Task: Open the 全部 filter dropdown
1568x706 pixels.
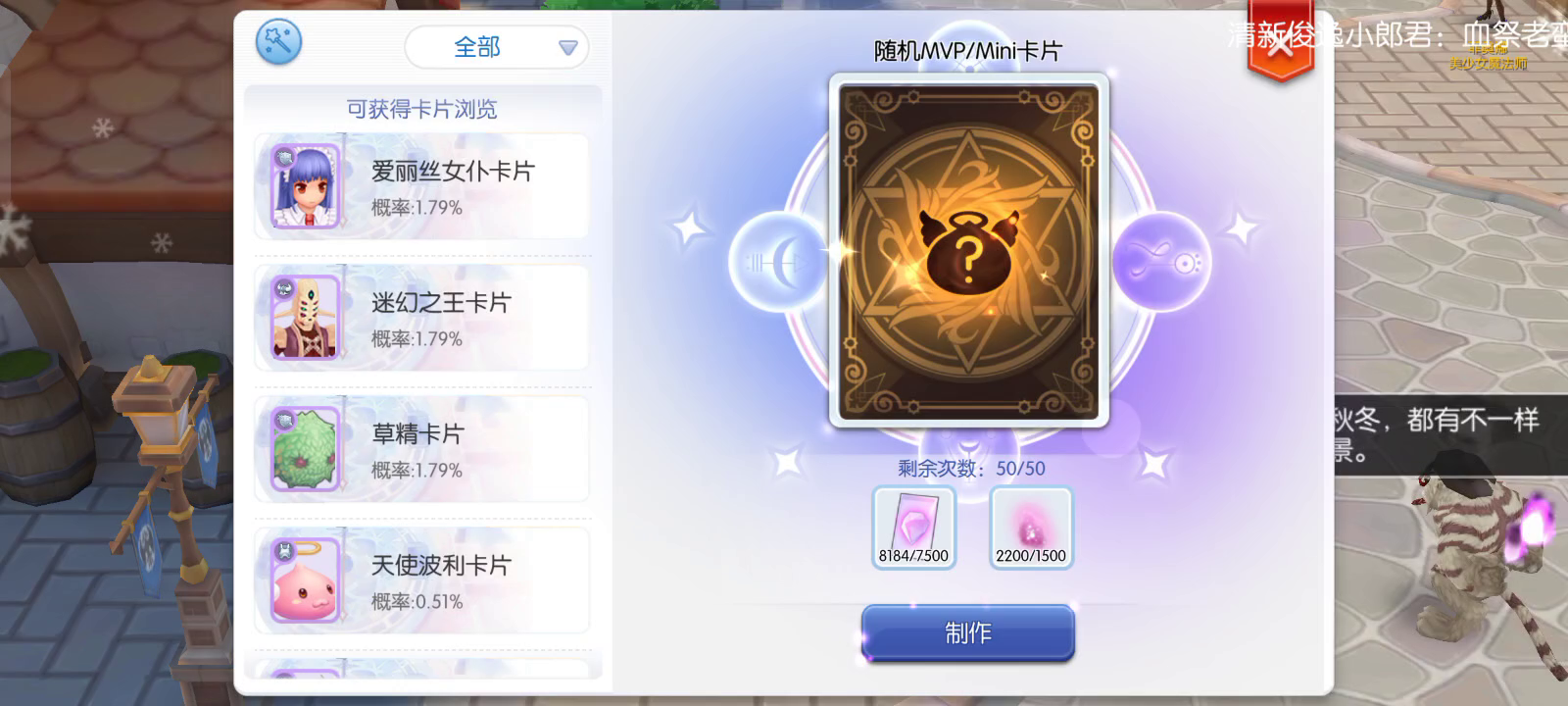Action: [x=496, y=47]
